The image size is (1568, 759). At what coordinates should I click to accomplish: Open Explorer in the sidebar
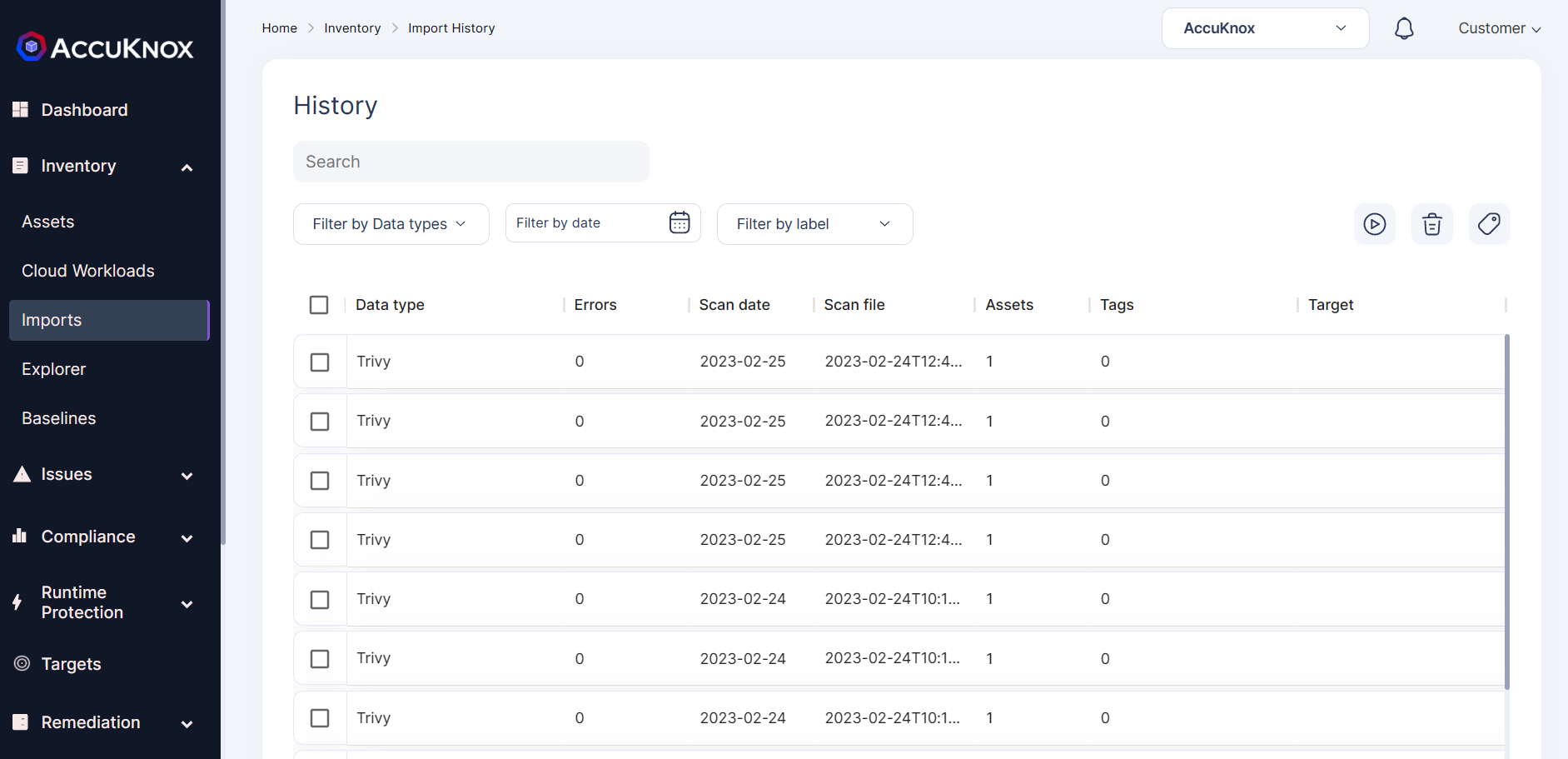point(53,369)
